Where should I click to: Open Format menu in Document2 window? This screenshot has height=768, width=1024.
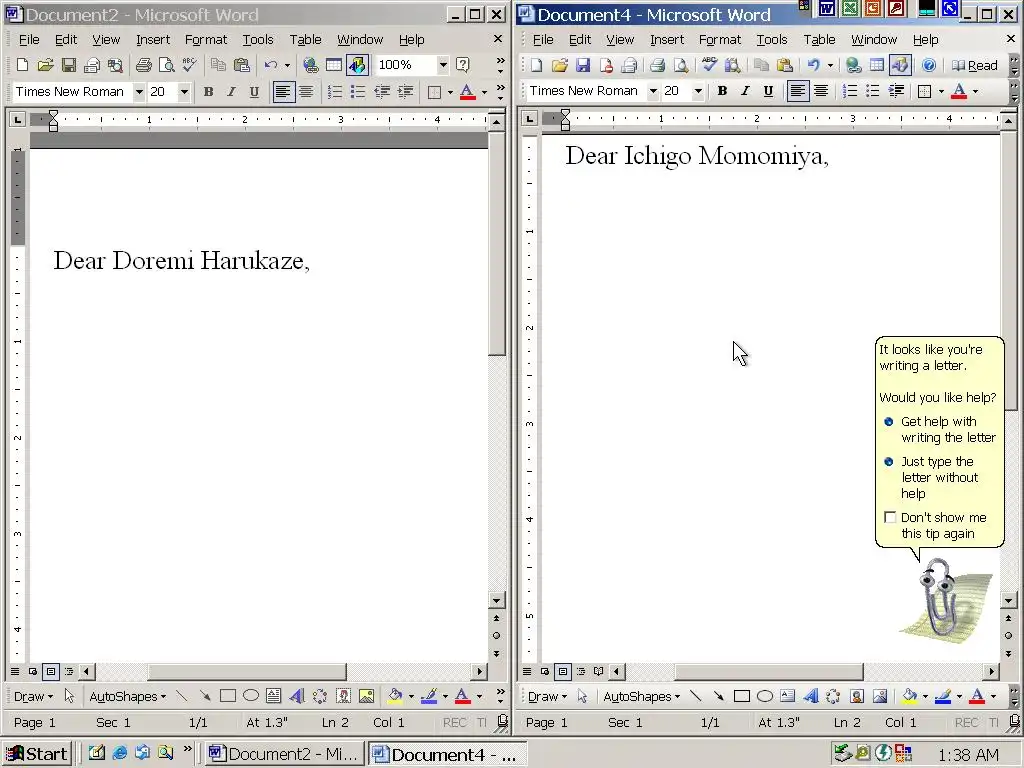(x=206, y=40)
